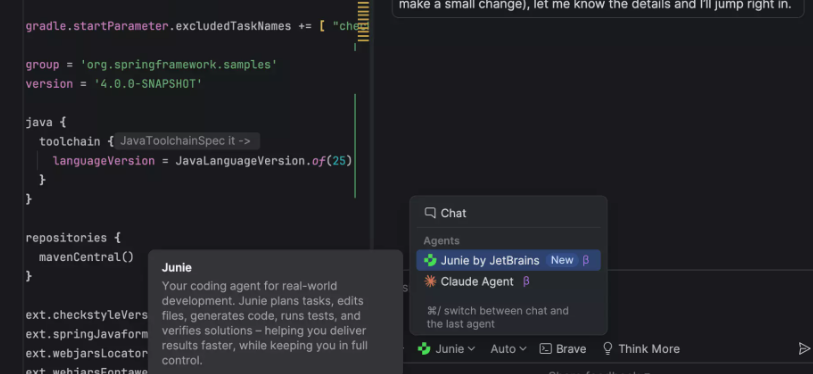Click the ext.checkstyleVers line
The height and width of the screenshot is (374, 813).
pos(87,315)
